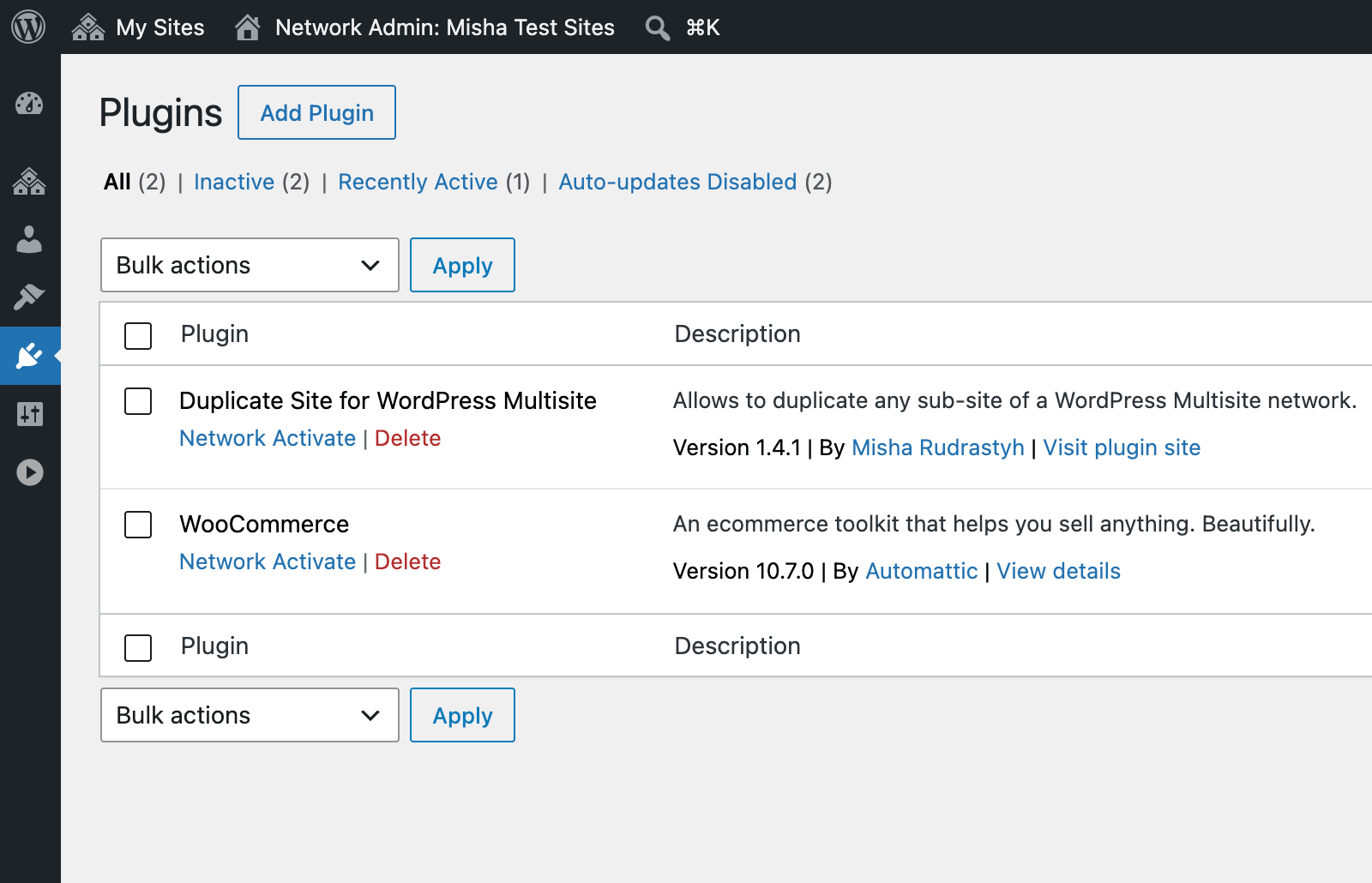Screen dimensions: 1372x883
Task: Network Activate the Duplicate Site plugin
Action: tap(268, 438)
